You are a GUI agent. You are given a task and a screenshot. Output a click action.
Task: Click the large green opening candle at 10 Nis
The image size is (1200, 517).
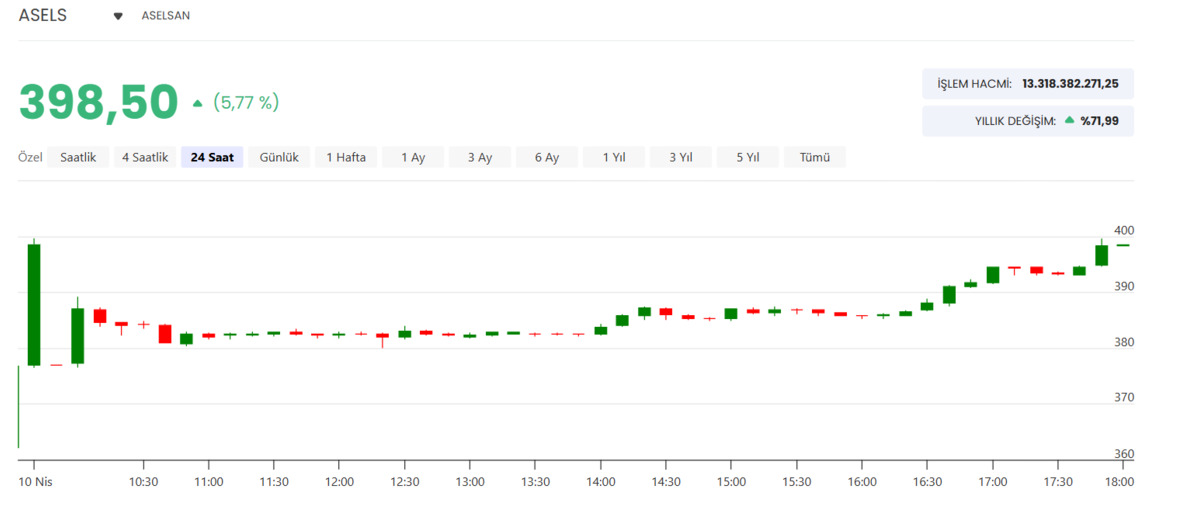pos(34,305)
